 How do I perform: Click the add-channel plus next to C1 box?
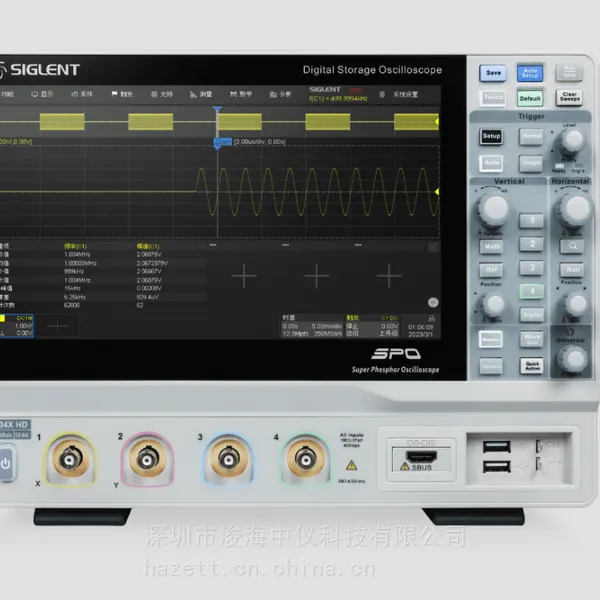(57, 326)
